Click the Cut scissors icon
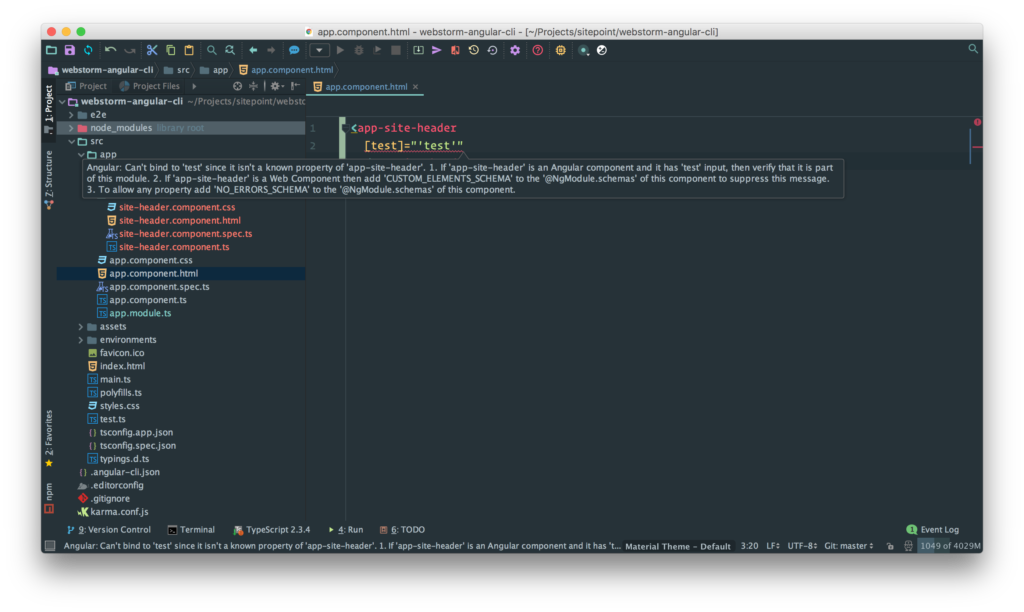 tap(152, 50)
